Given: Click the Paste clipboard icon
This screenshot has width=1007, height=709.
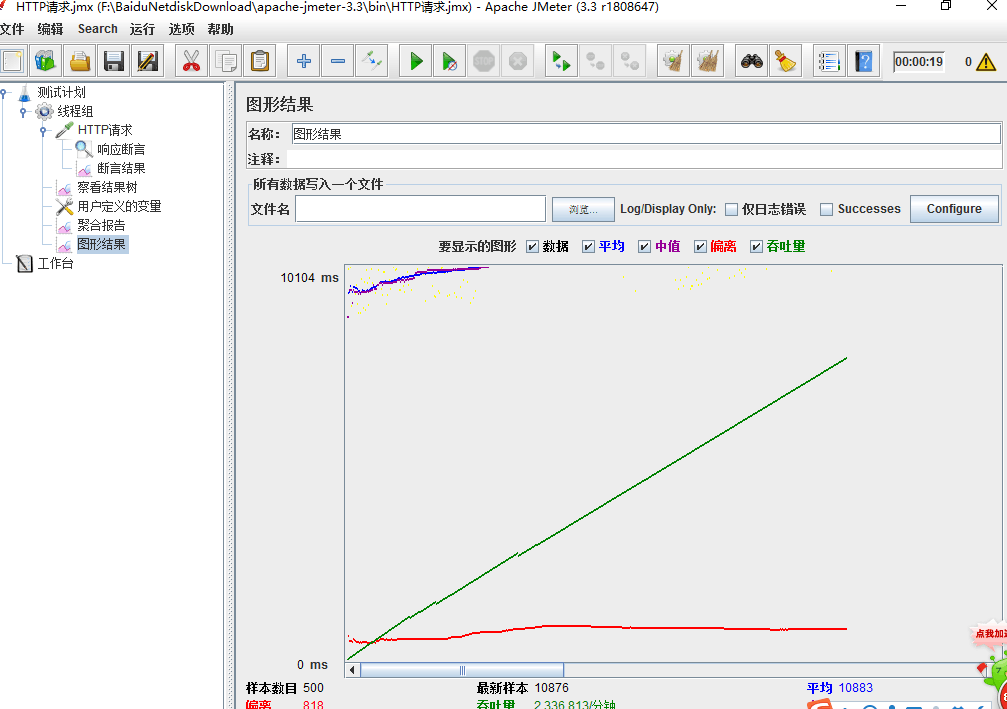Looking at the screenshot, I should [x=259, y=62].
